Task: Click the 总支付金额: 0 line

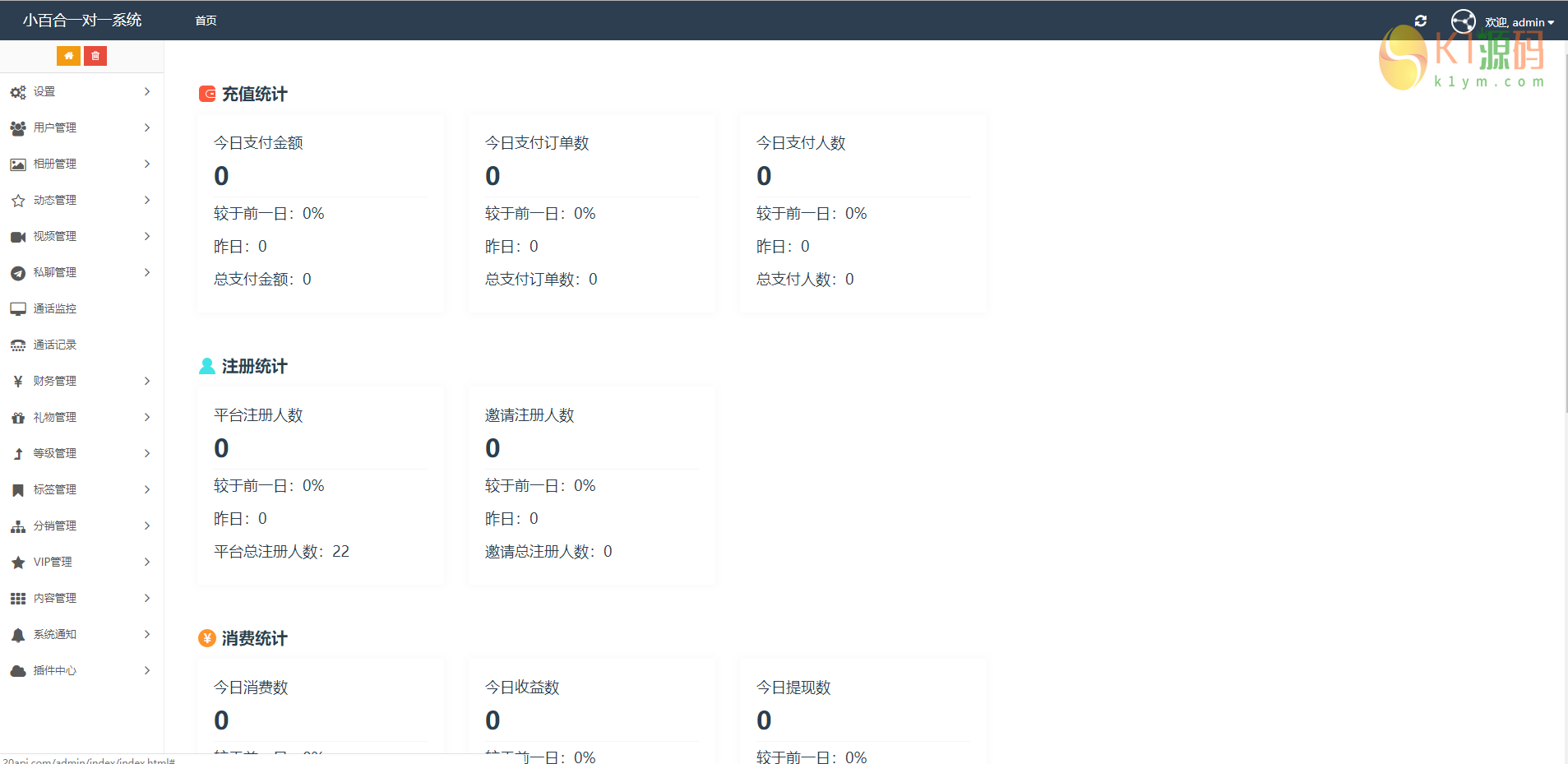Action: click(262, 279)
